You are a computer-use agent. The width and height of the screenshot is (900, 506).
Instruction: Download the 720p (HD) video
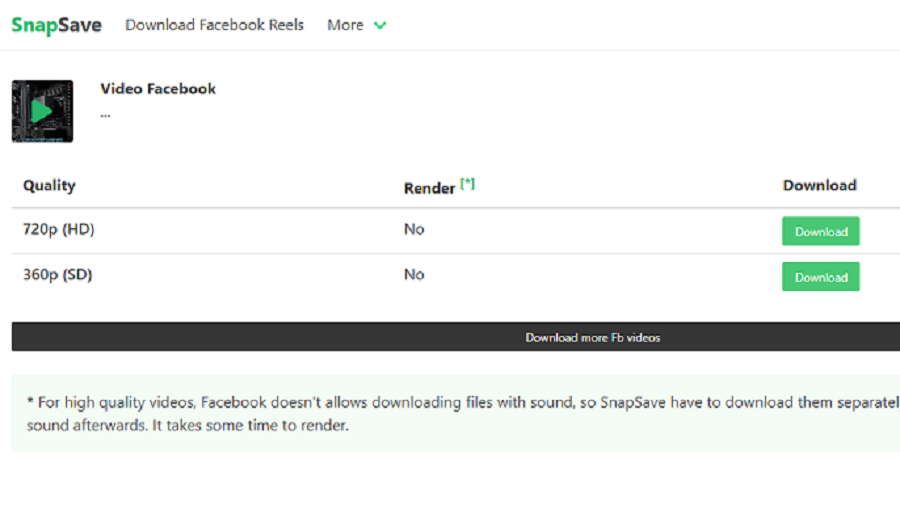pyautogui.click(x=820, y=232)
